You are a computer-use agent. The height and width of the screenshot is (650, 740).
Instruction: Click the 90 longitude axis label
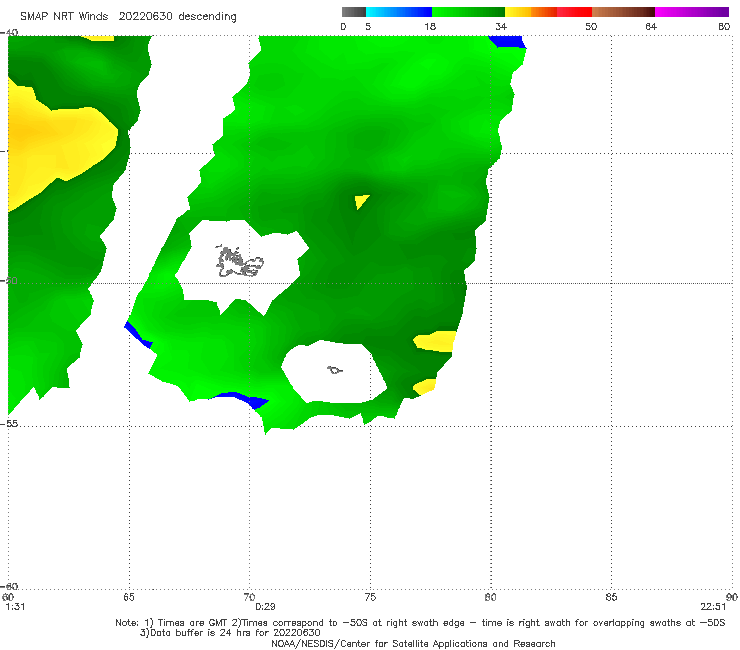732,597
